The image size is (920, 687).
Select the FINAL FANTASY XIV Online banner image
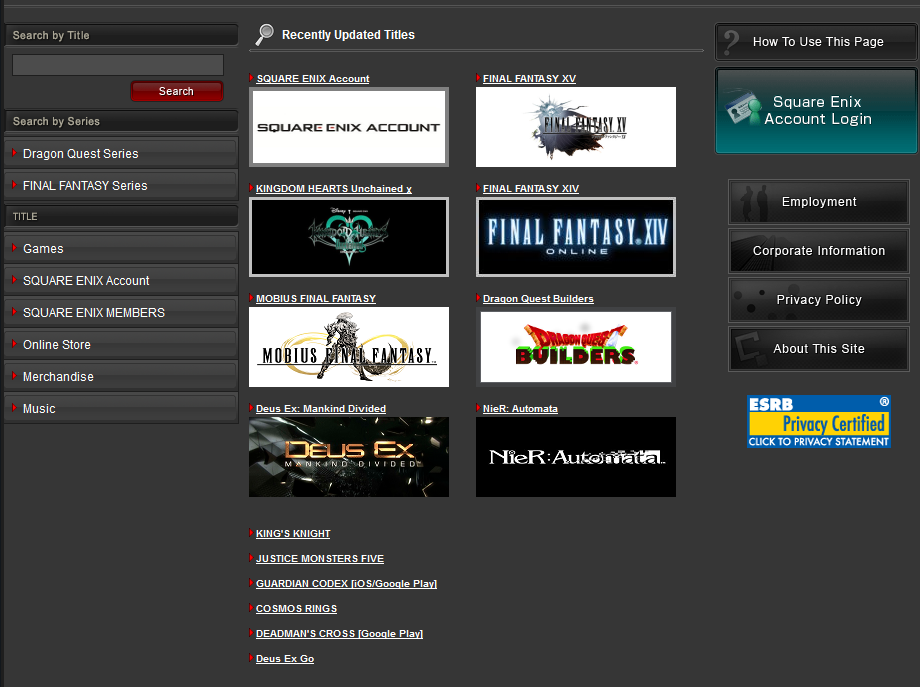575,237
